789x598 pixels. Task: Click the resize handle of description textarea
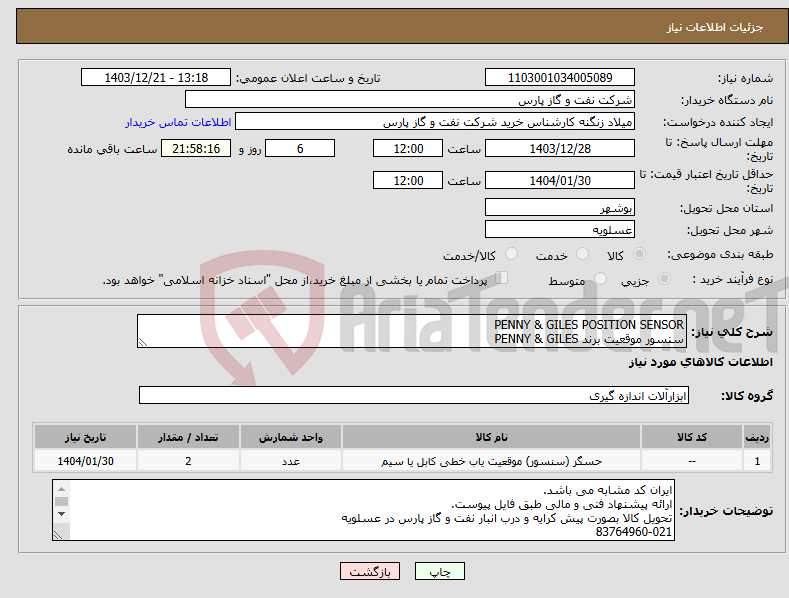[x=143, y=342]
